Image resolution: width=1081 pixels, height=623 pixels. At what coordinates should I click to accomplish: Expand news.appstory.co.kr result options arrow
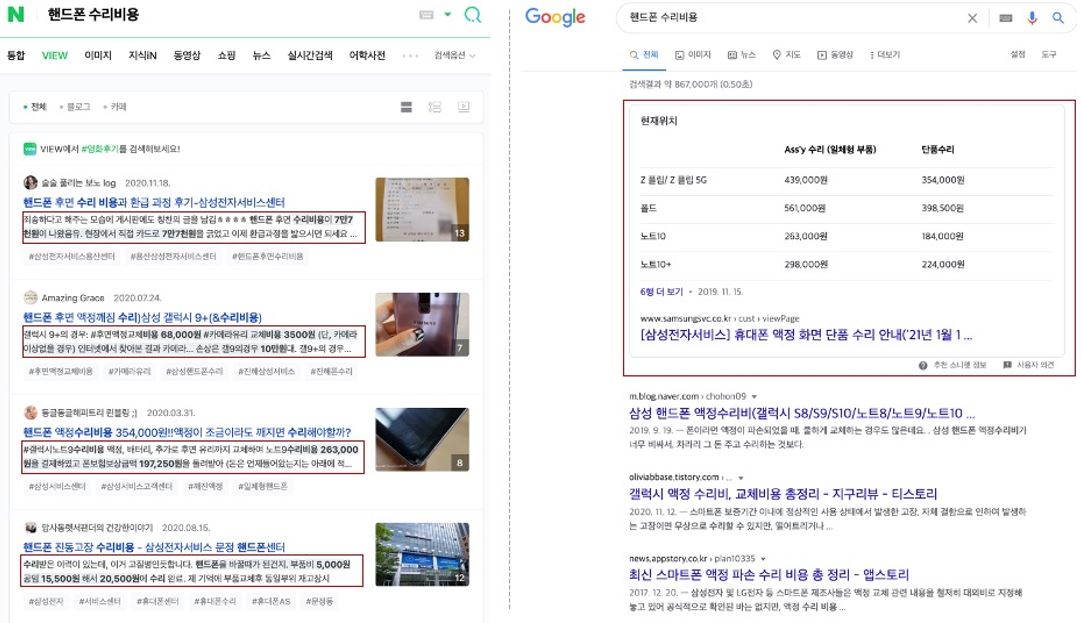pos(763,559)
